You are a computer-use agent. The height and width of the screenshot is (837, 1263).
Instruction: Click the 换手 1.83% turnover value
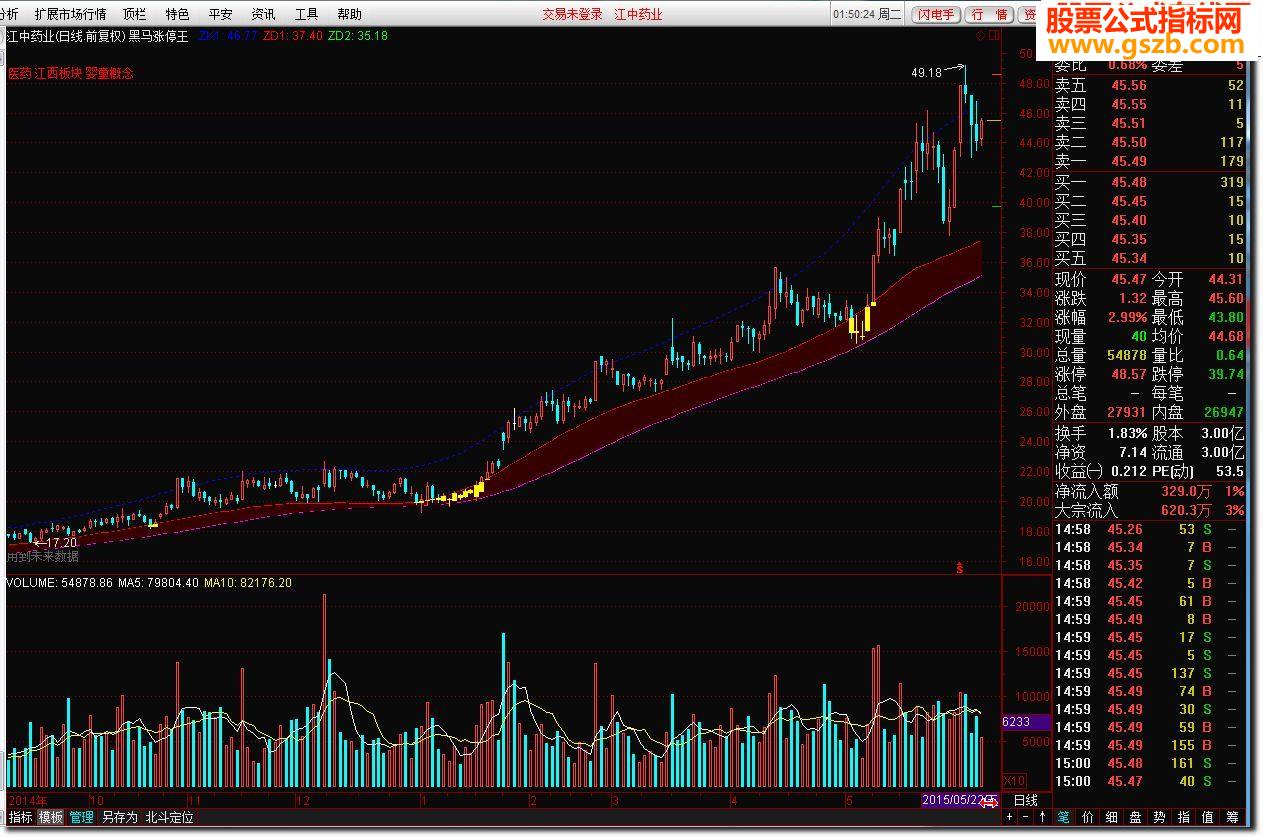tap(1126, 433)
